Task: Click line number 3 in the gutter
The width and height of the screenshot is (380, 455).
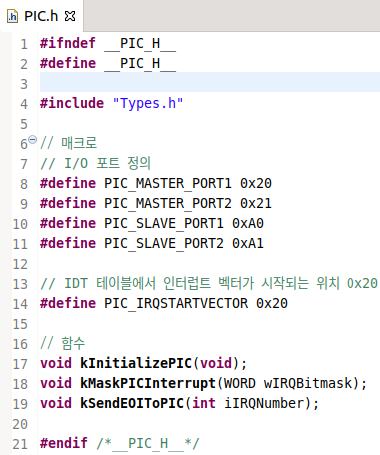Action: 24,84
